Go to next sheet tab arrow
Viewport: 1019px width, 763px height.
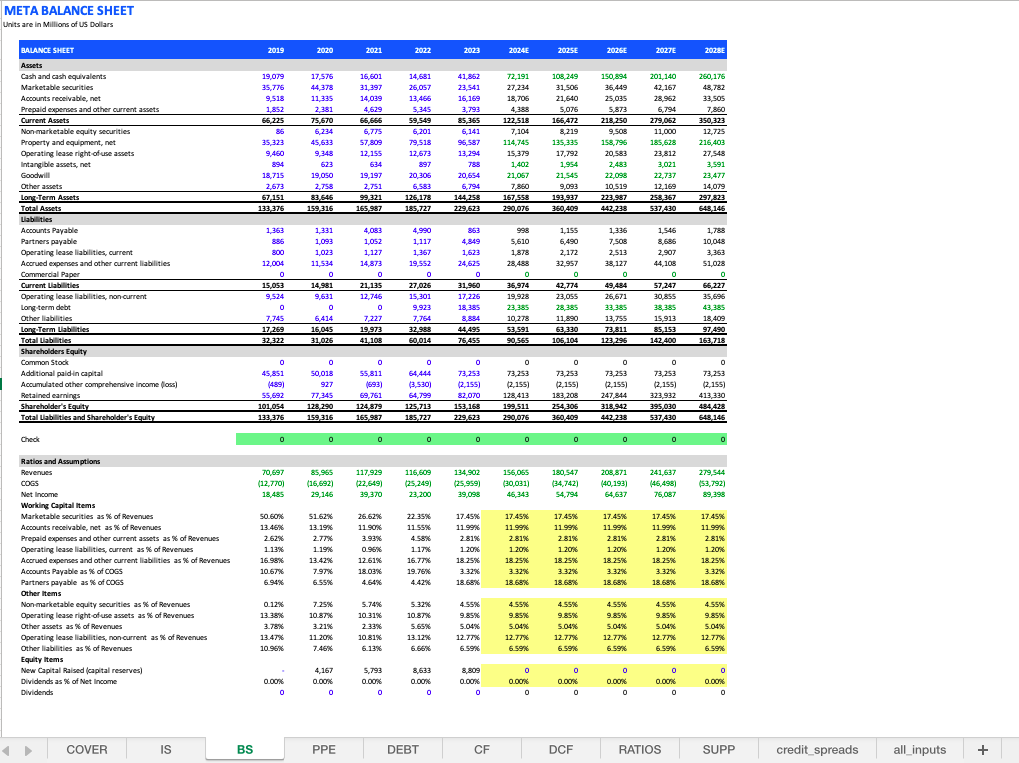click(28, 751)
